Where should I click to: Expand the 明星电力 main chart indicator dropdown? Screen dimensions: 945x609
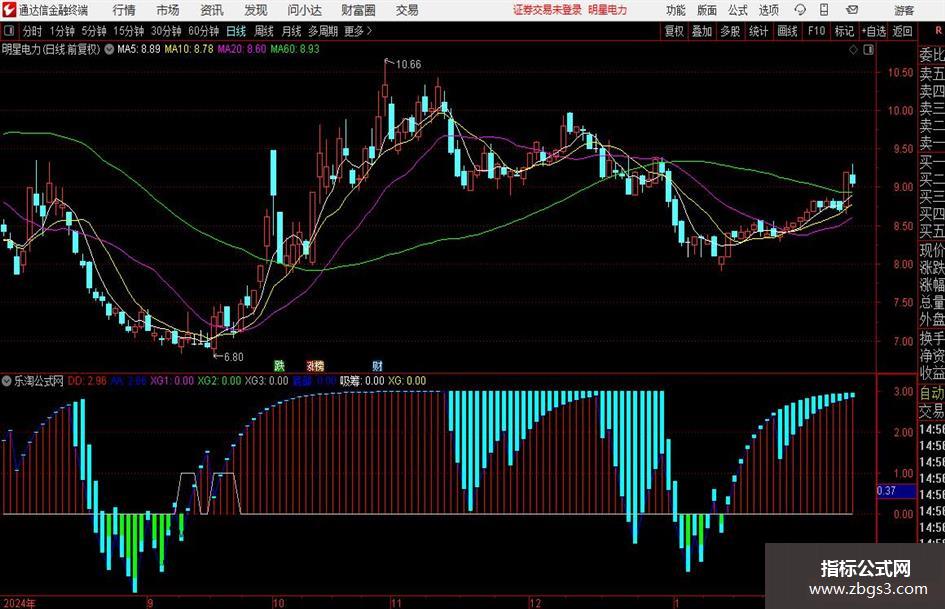click(109, 49)
